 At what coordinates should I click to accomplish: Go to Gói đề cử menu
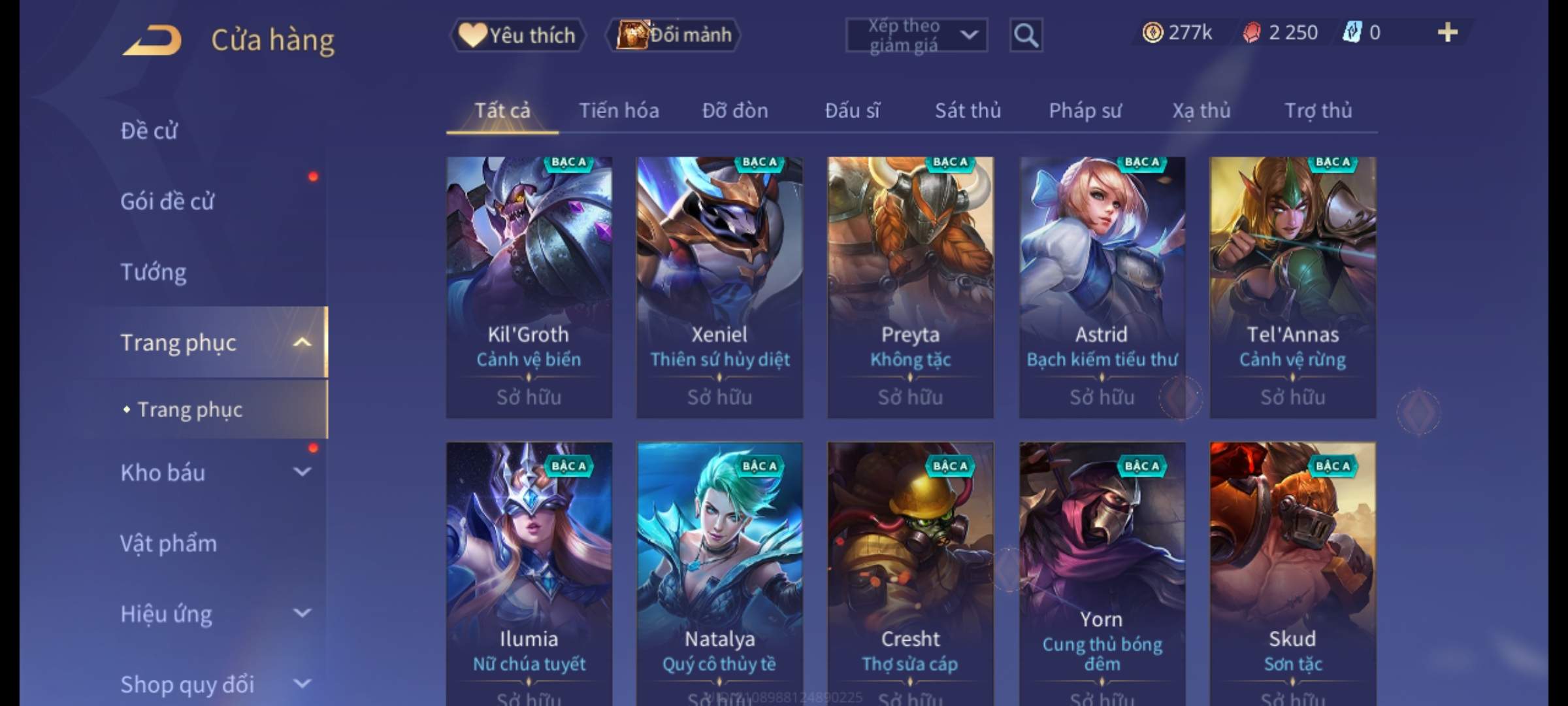[x=167, y=201]
